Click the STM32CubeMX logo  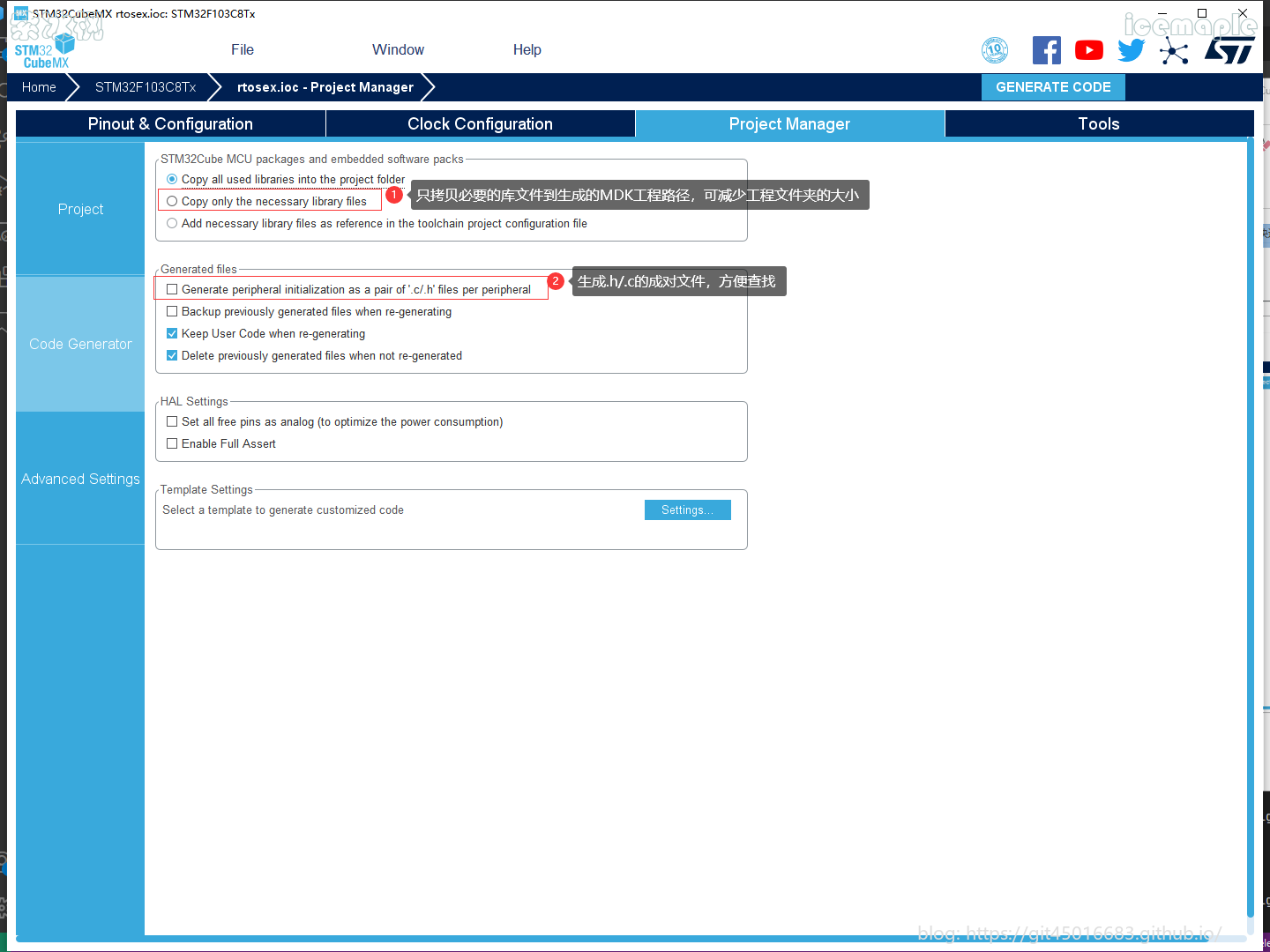(46, 50)
